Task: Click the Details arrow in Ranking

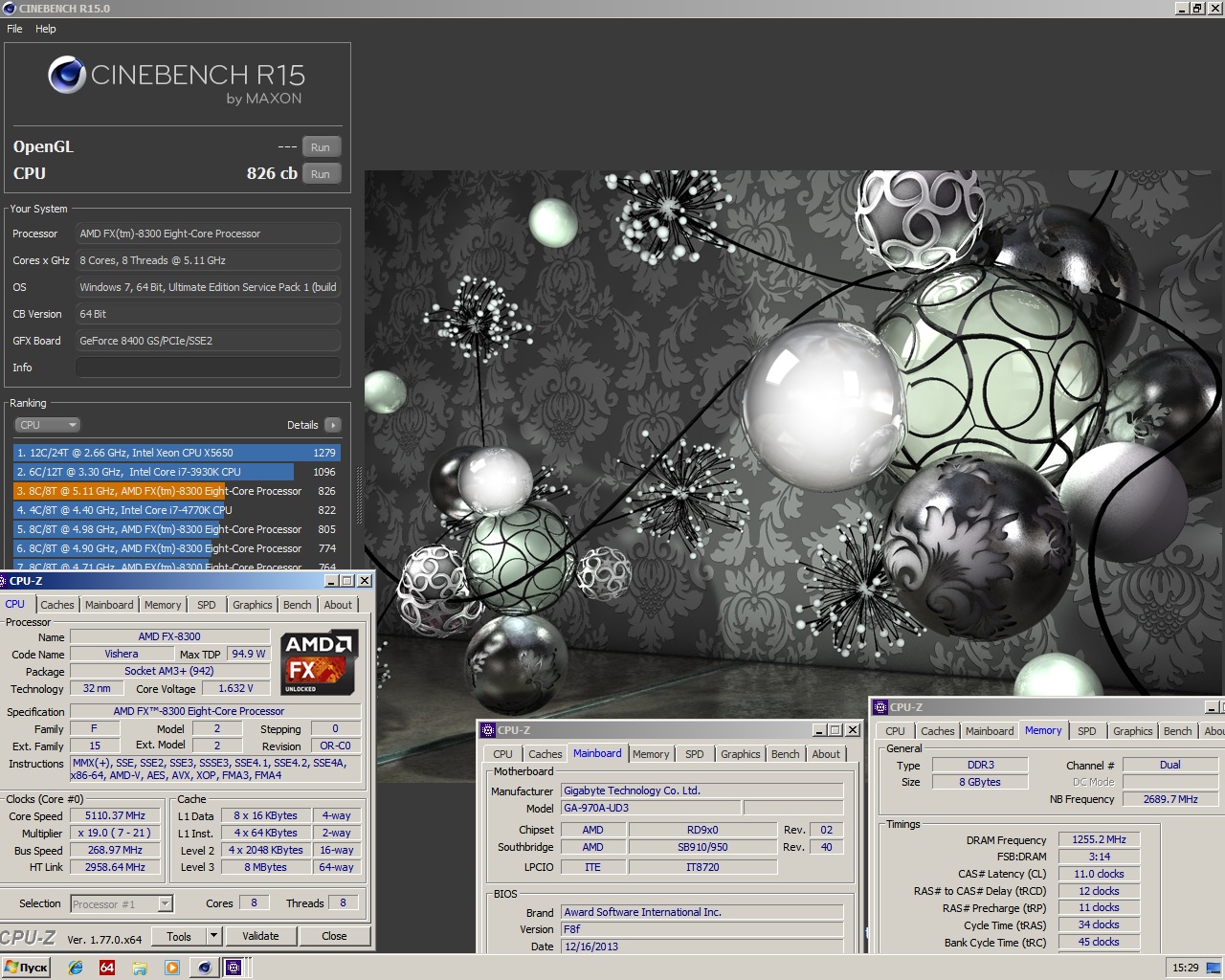Action: [x=332, y=425]
